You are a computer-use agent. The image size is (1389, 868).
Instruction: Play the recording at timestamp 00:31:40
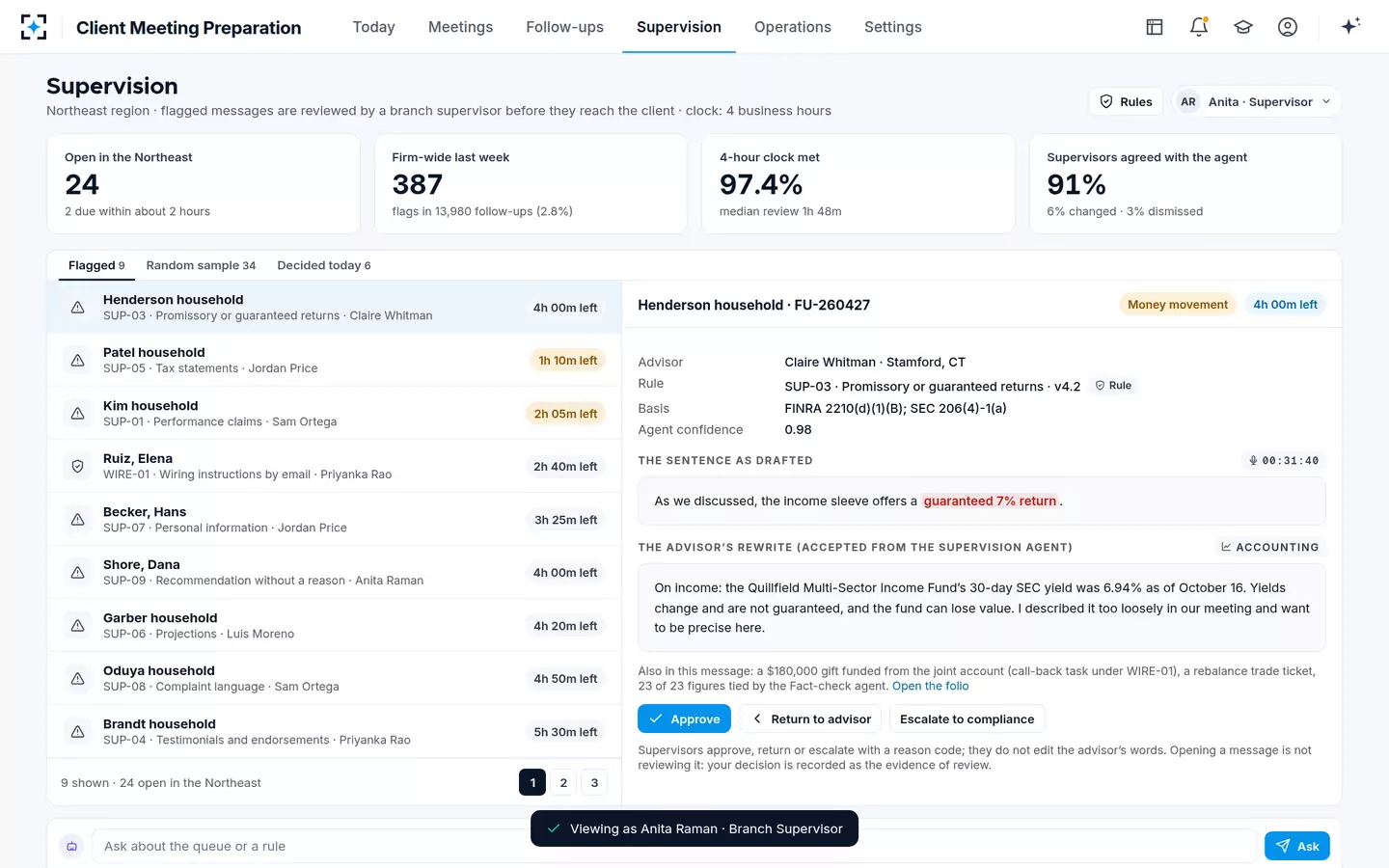coord(1283,460)
